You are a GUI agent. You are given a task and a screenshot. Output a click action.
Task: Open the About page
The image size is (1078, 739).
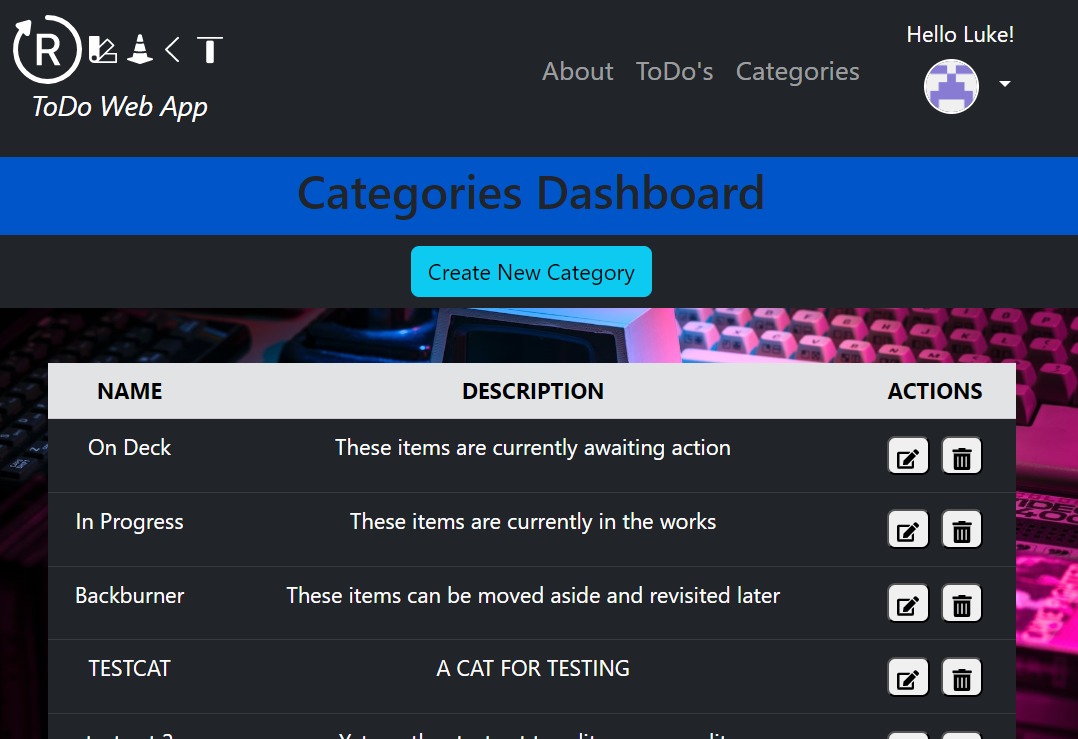(578, 71)
